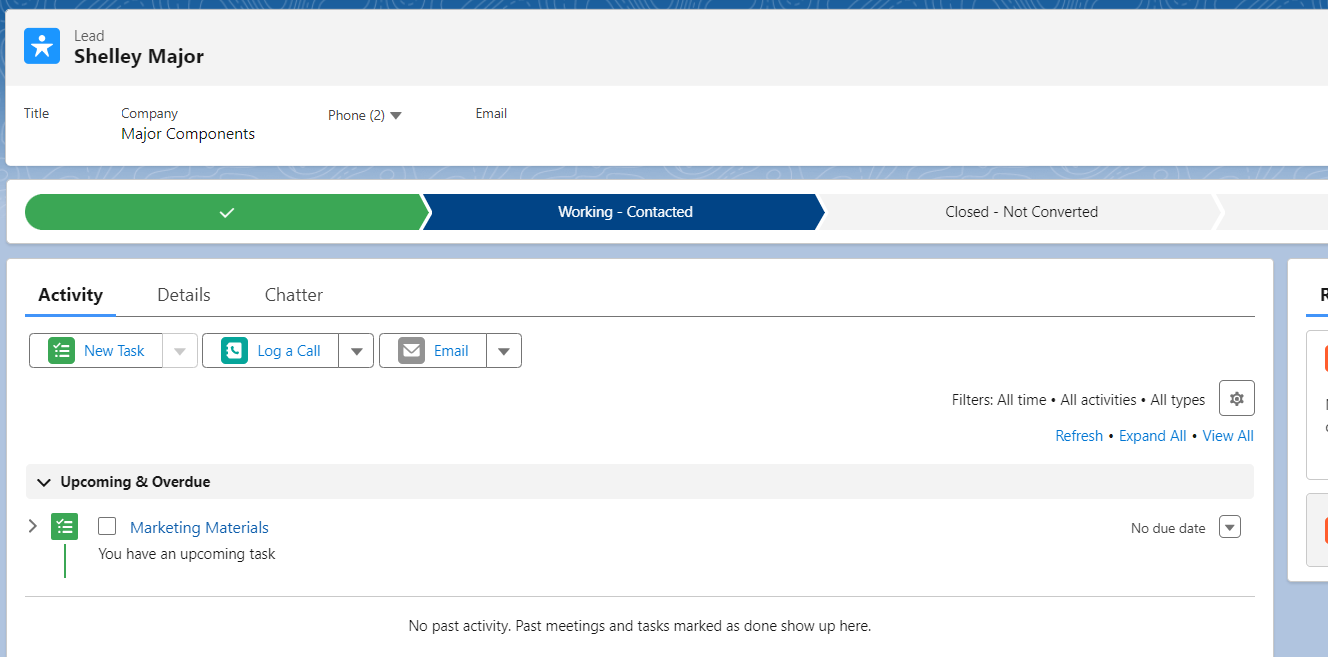The image size is (1328, 657).
Task: Switch to the Chatter tab
Action: [x=294, y=295]
